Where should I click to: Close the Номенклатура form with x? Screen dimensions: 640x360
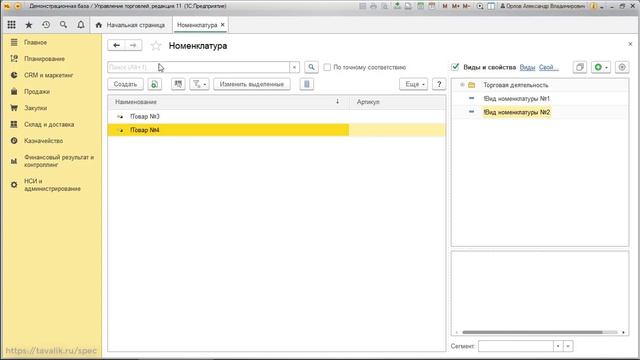(x=630, y=44)
